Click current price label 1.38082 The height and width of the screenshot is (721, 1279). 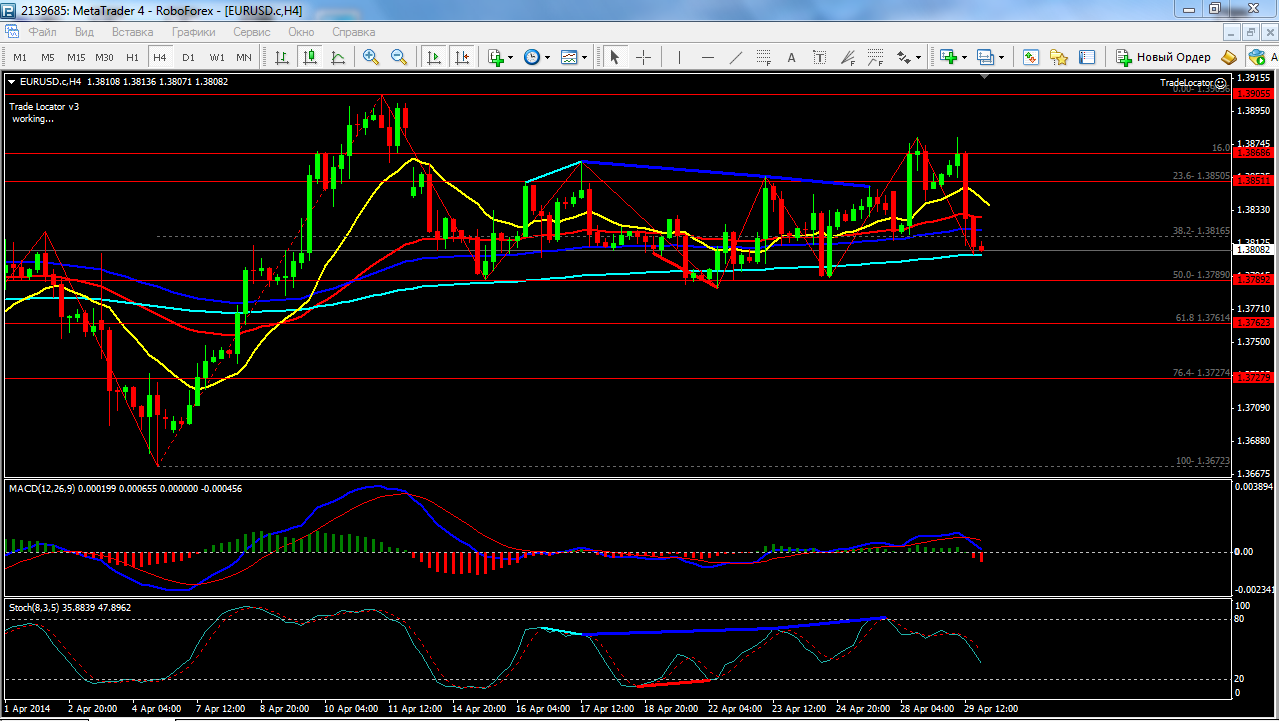pyautogui.click(x=1254, y=250)
